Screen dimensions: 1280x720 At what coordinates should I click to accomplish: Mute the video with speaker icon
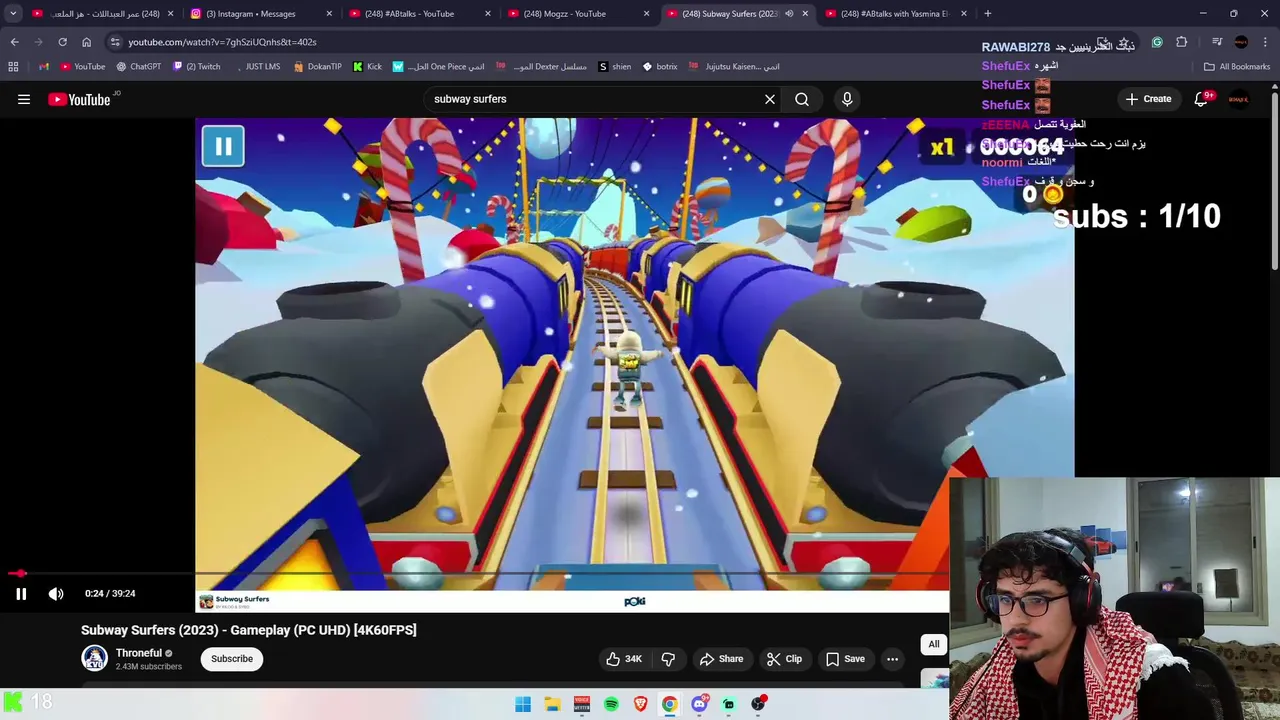[x=56, y=593]
